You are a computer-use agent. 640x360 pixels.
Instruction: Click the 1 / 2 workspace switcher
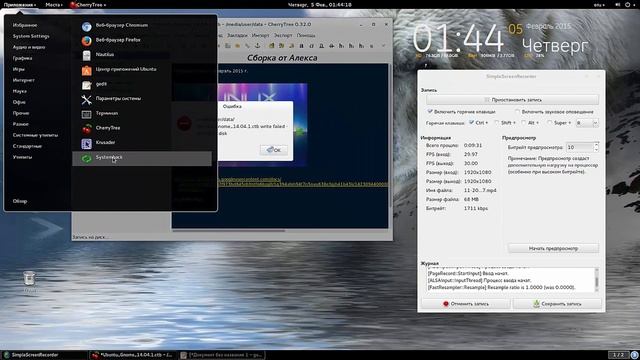tap(618, 355)
